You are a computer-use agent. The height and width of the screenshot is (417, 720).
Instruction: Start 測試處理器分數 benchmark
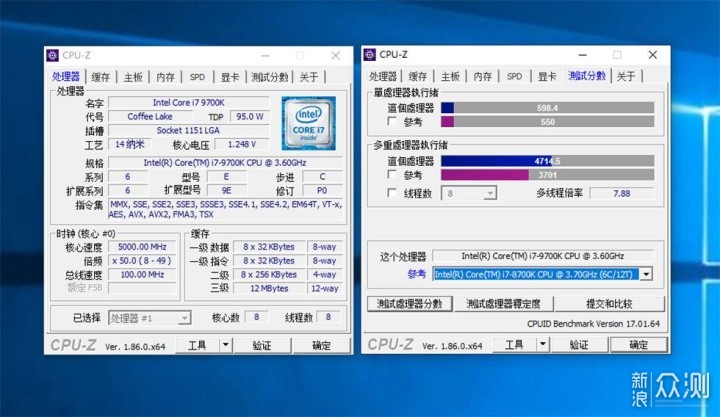click(x=410, y=304)
